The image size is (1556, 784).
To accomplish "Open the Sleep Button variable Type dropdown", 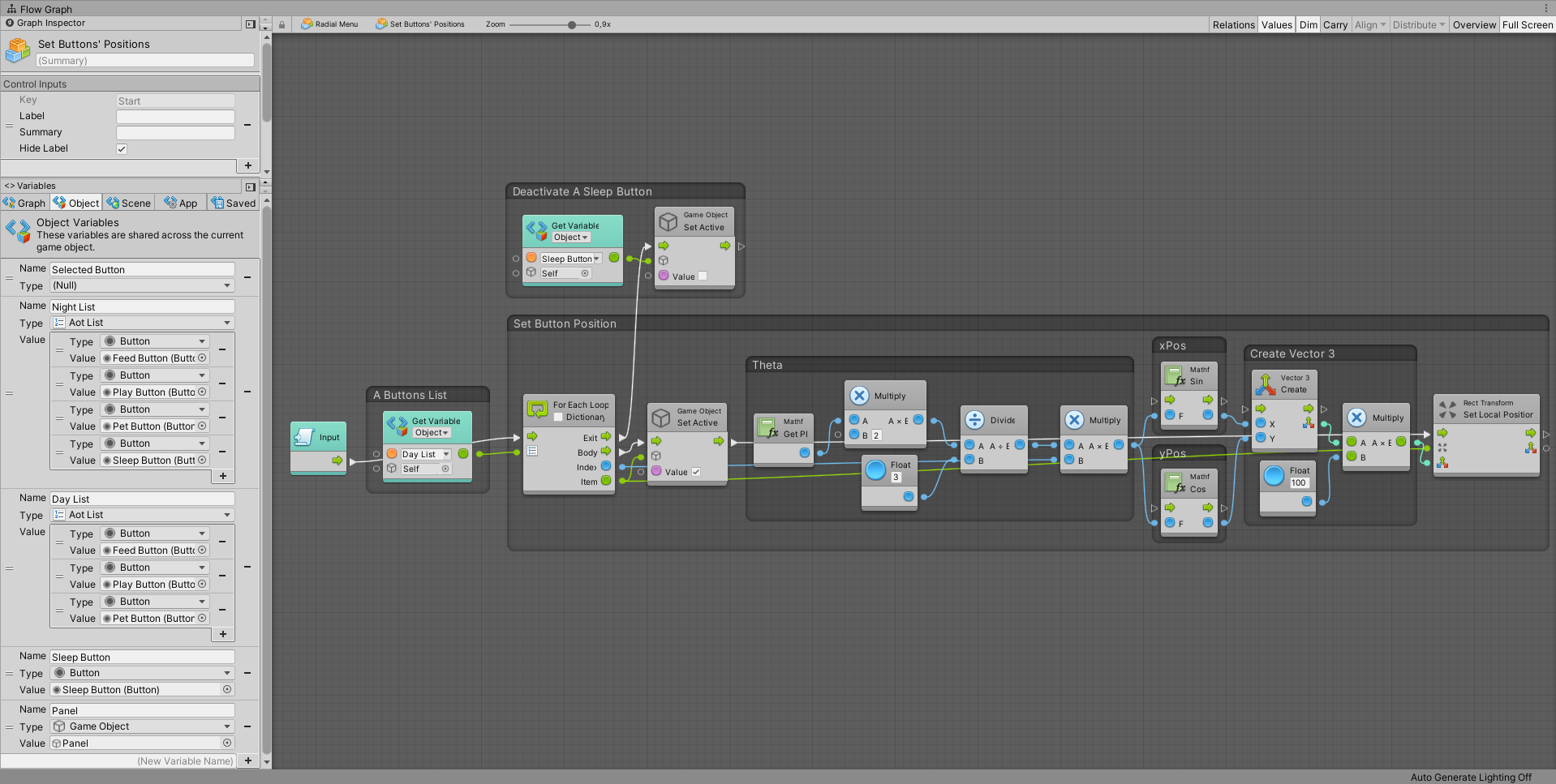I will (x=142, y=673).
